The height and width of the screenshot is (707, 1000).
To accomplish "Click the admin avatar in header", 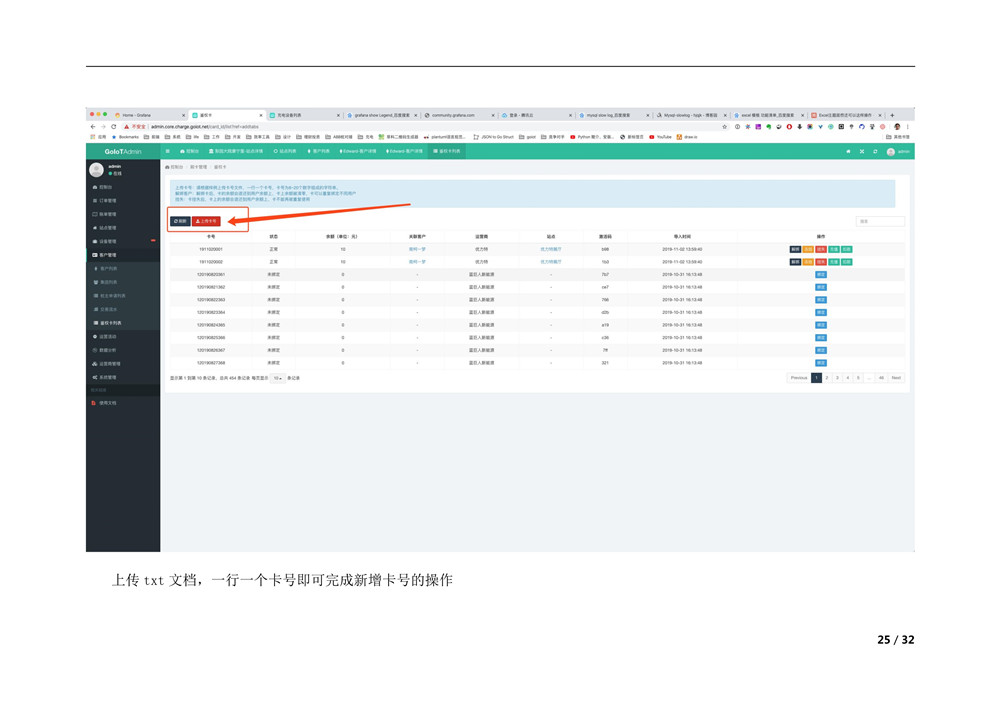I will [891, 152].
